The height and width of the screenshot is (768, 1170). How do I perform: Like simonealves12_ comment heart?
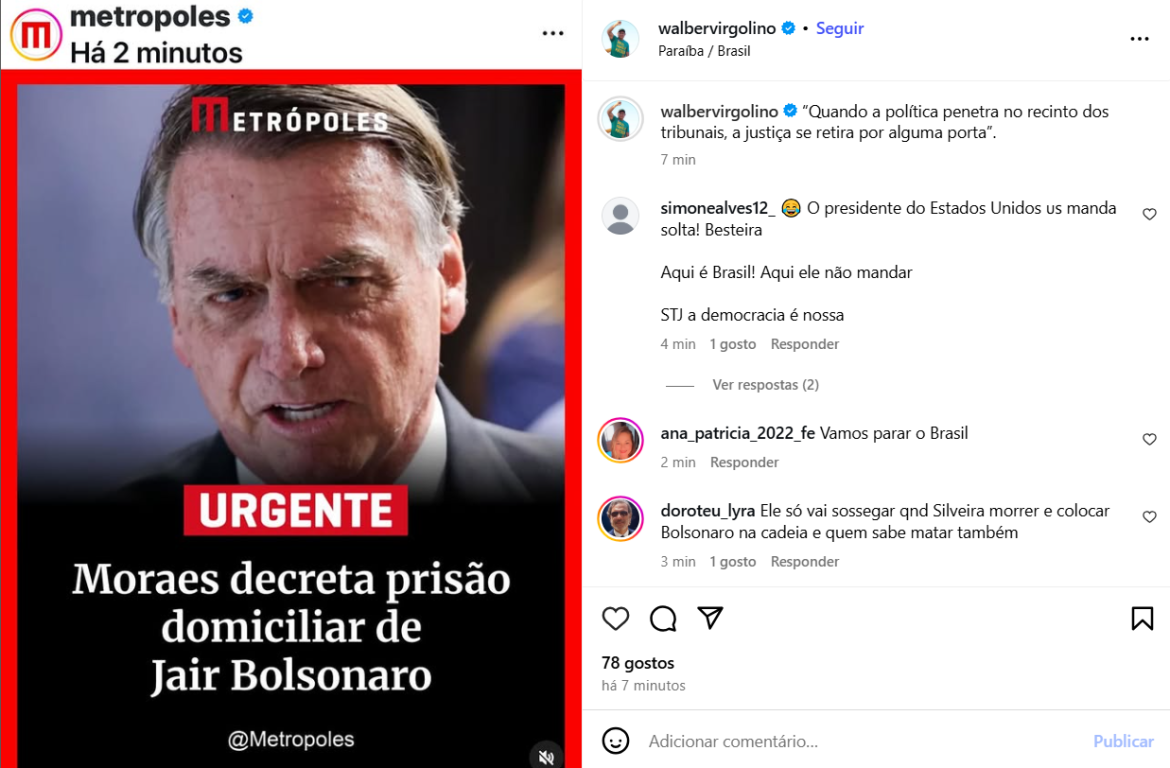[1149, 214]
